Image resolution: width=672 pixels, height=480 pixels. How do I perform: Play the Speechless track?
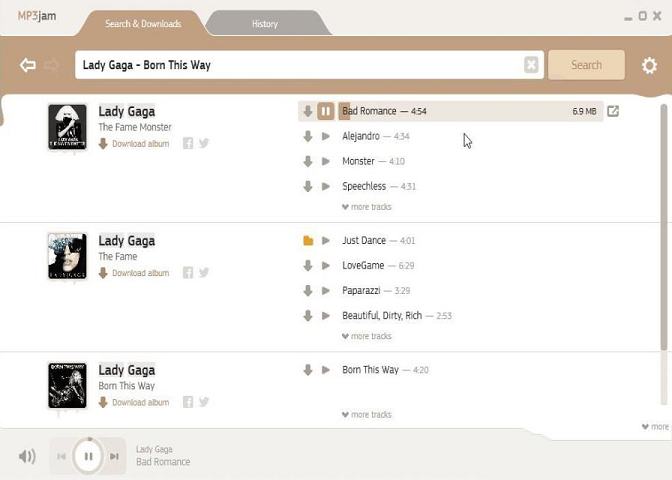pos(326,186)
